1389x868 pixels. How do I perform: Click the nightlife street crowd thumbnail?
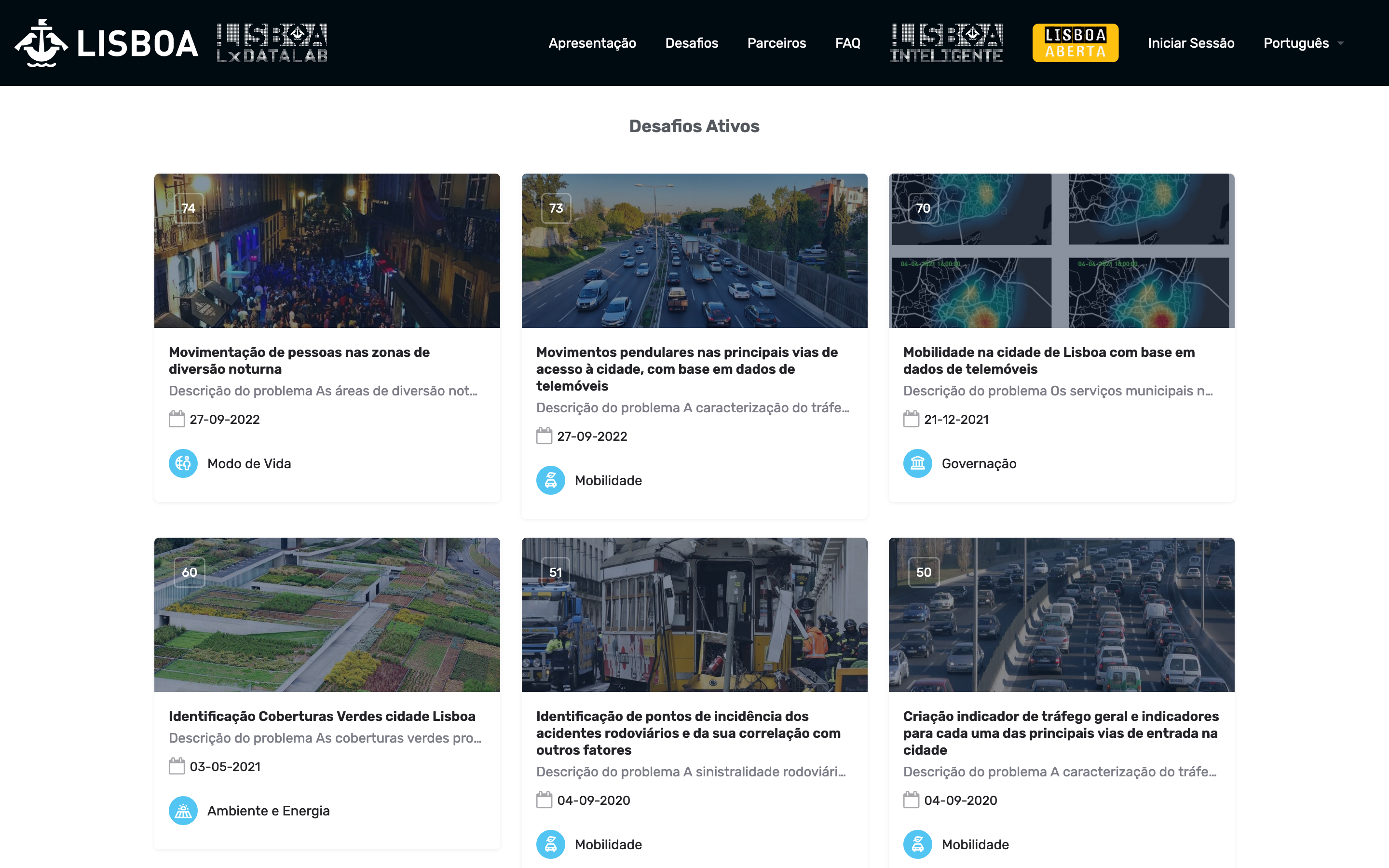(x=327, y=250)
